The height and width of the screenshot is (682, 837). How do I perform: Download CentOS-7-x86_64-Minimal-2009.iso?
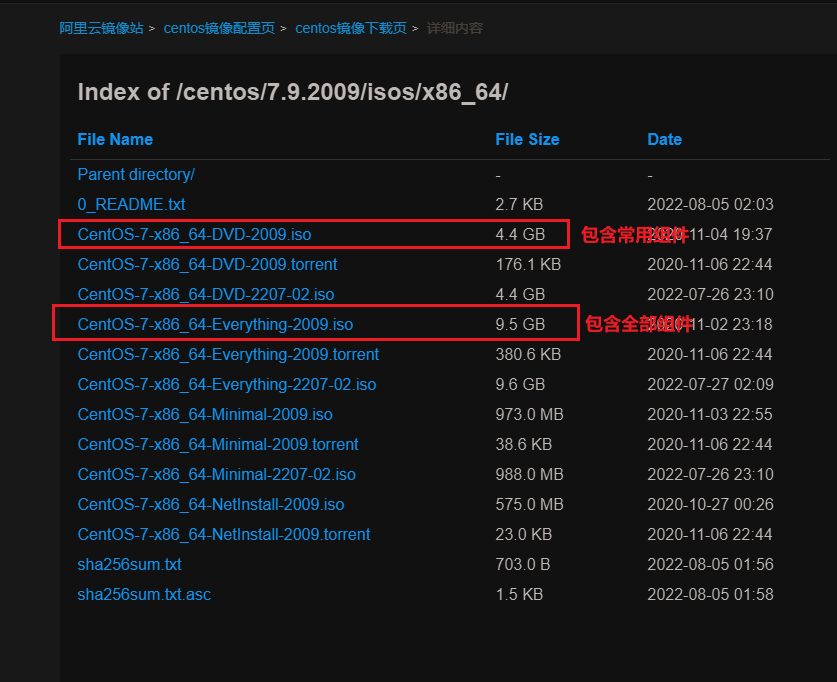tap(205, 414)
